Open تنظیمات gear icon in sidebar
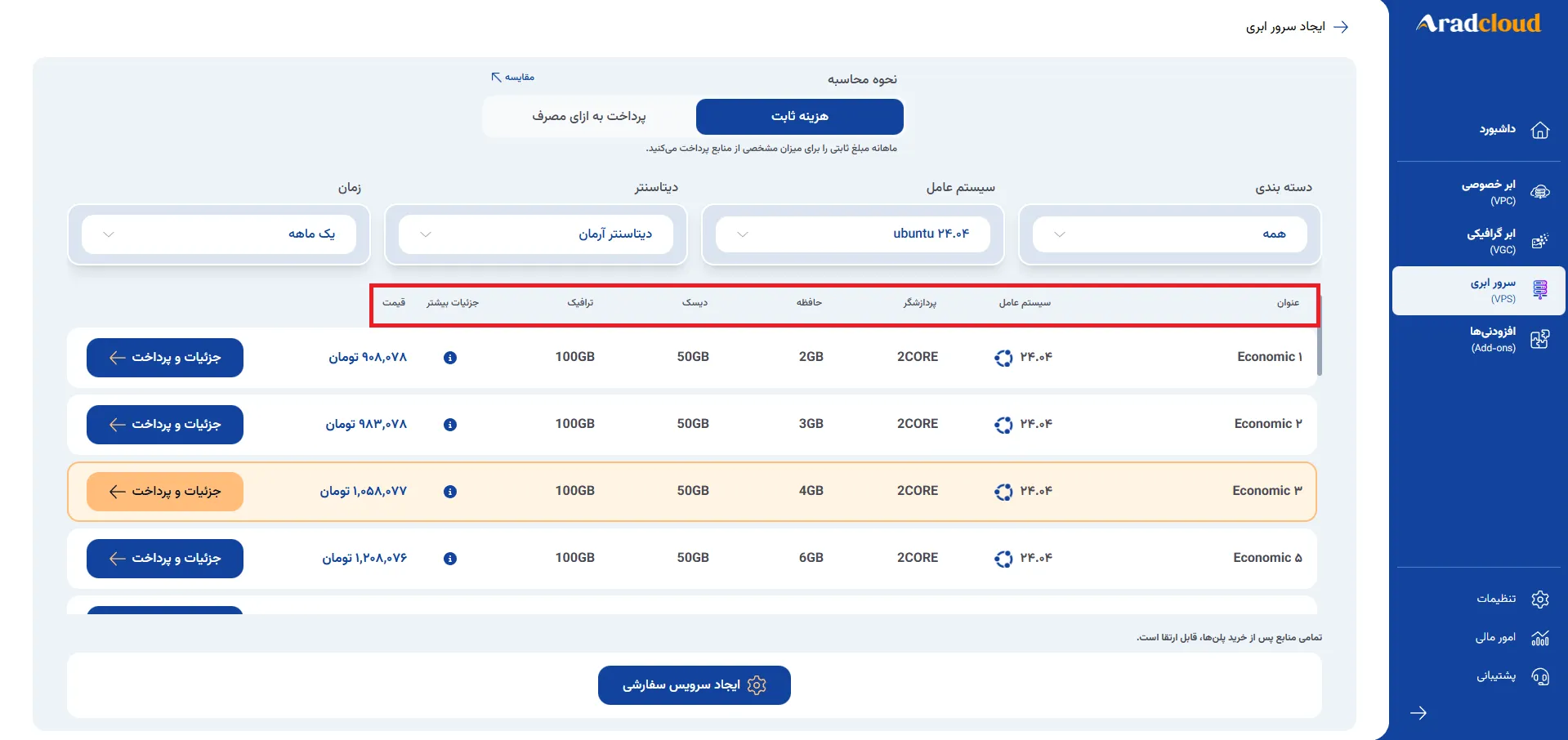This screenshot has width=1568, height=740. pyautogui.click(x=1540, y=599)
